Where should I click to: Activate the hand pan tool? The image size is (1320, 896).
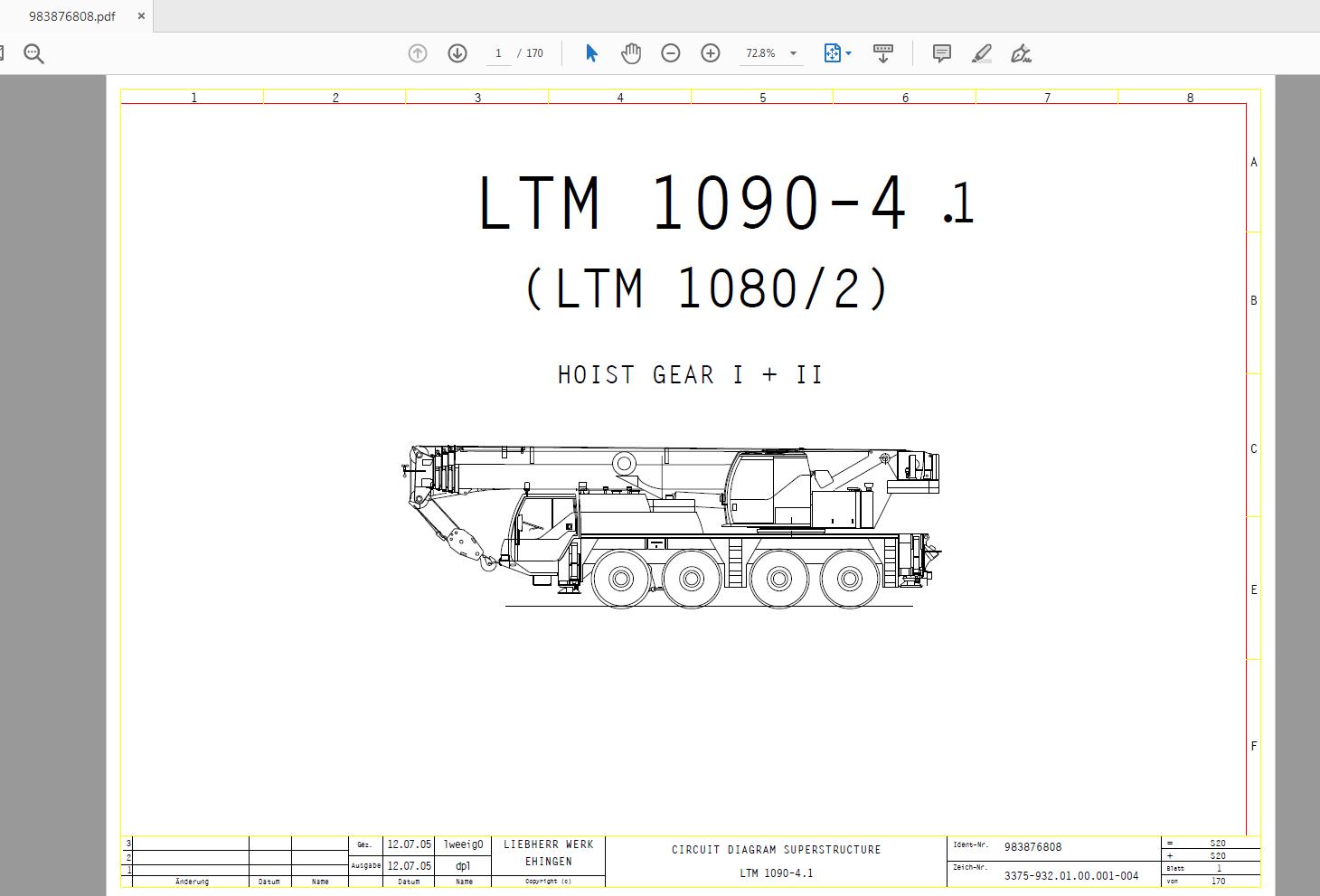[x=631, y=53]
